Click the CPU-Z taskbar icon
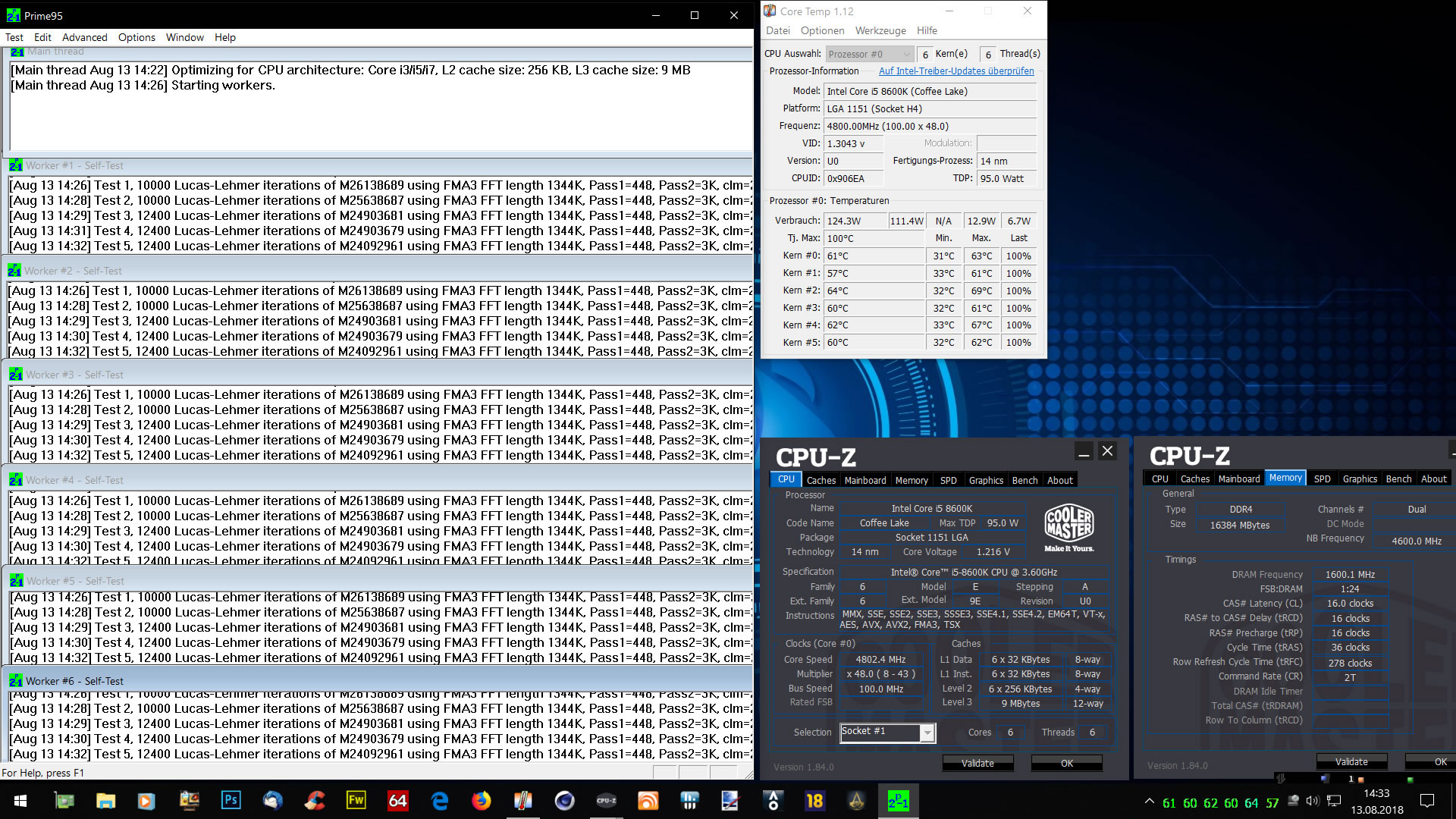This screenshot has width=1456, height=819. [x=606, y=801]
